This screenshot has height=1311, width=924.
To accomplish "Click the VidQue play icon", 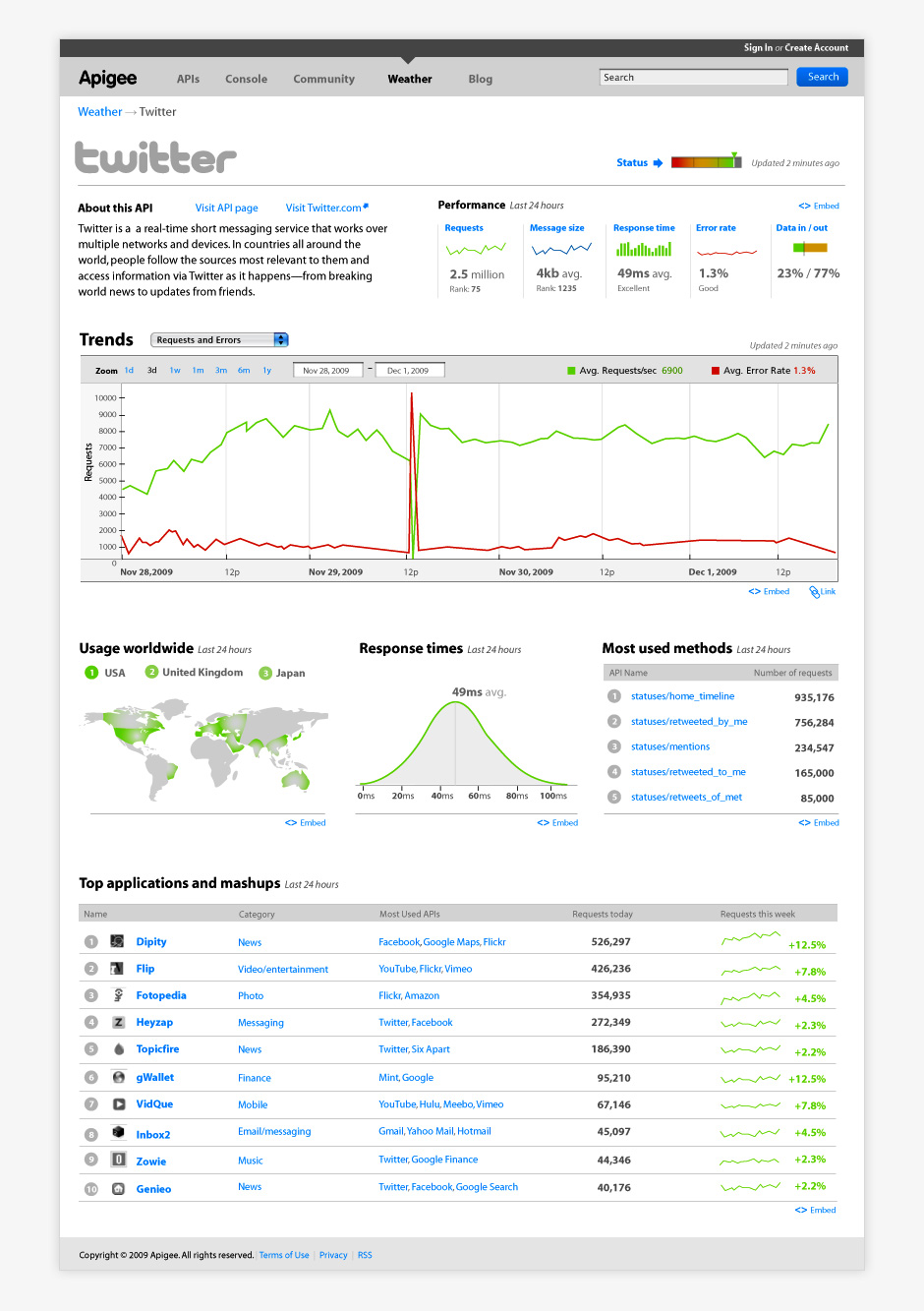I will click(x=118, y=1104).
